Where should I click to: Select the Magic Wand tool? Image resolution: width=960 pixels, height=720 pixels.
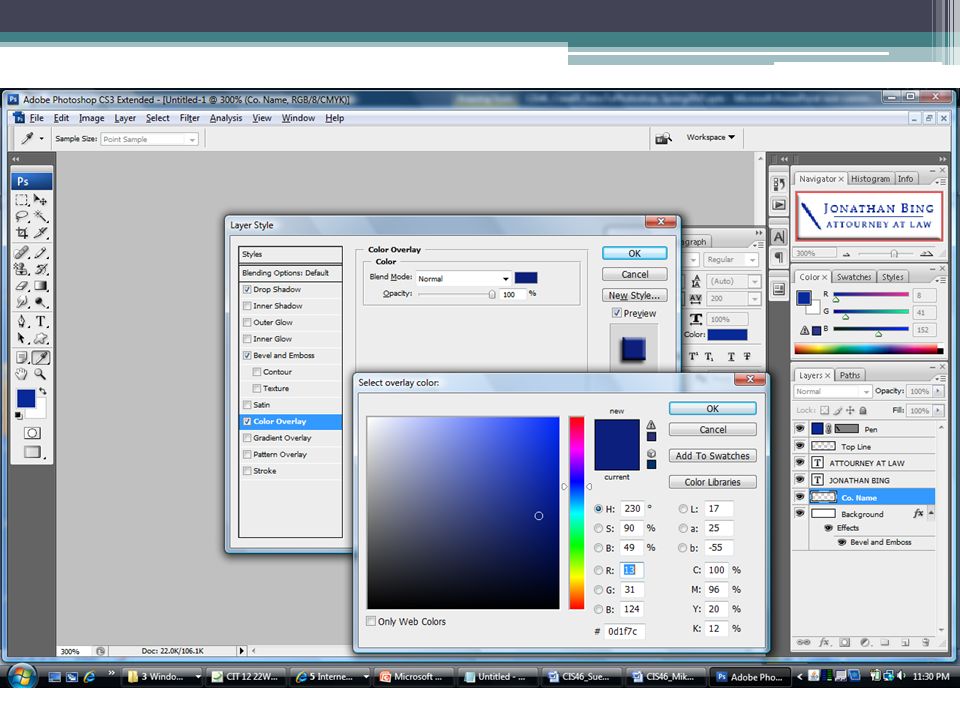[40, 216]
